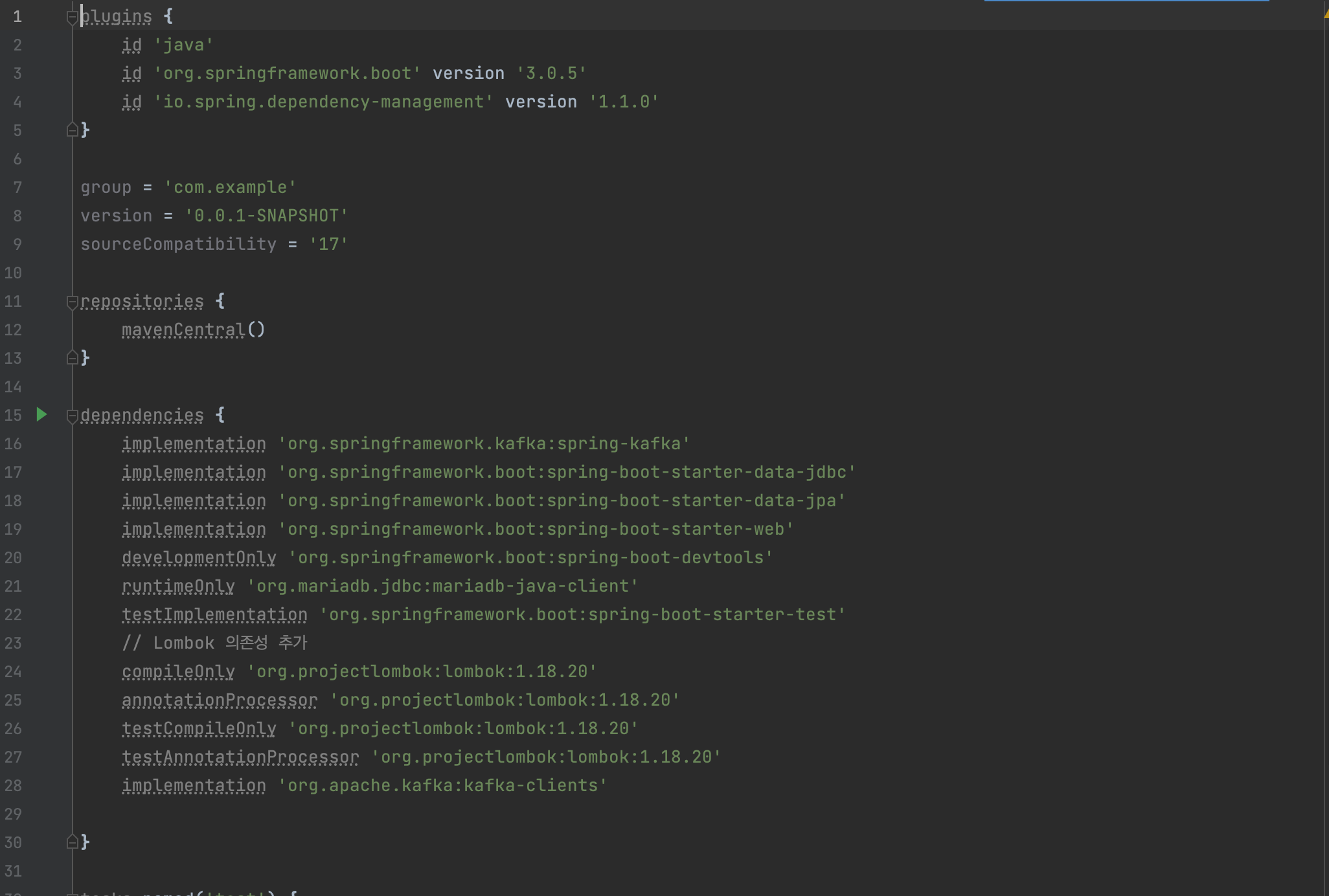The width and height of the screenshot is (1329, 896).
Task: Collapse the dependencies block fold marker
Action: click(72, 416)
